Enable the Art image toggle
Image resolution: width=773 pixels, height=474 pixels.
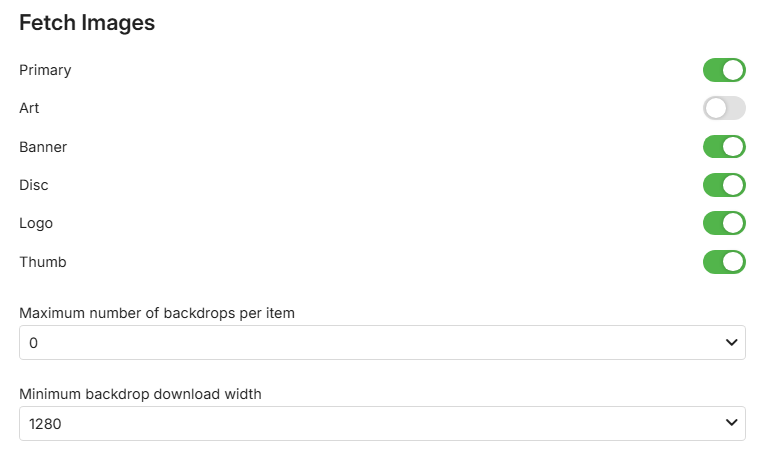[x=724, y=108]
